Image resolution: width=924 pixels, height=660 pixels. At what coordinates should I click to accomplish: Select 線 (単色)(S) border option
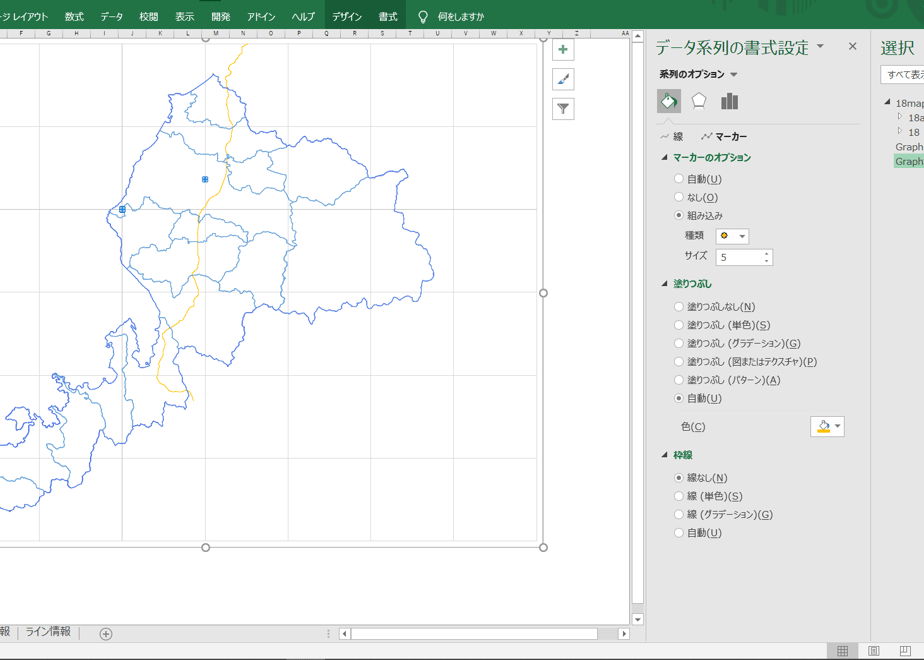pos(708,496)
